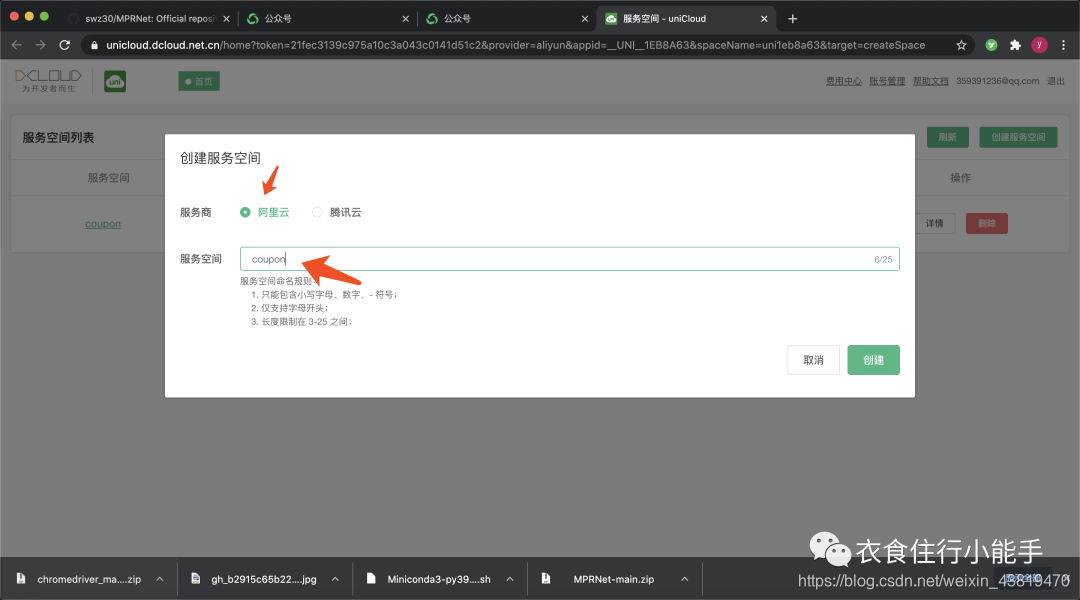
Task: Reload the current page
Action: point(65,45)
